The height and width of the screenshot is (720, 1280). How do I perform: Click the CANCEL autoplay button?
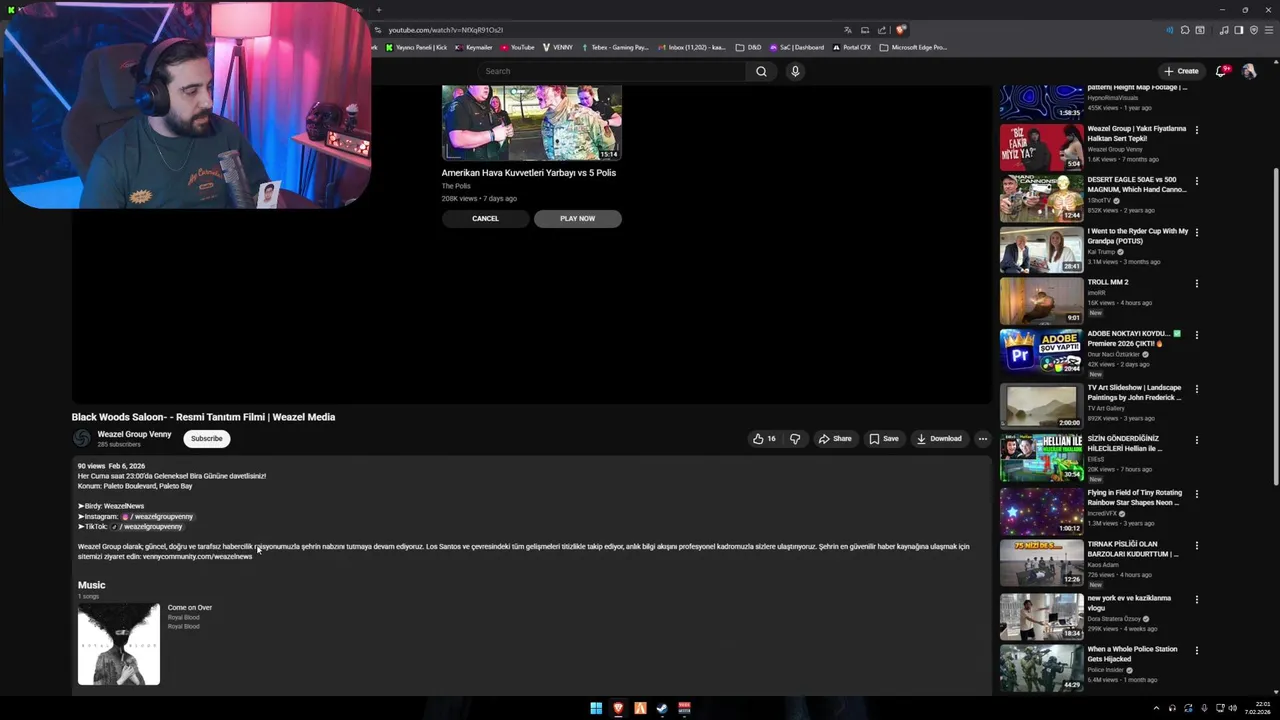(485, 218)
